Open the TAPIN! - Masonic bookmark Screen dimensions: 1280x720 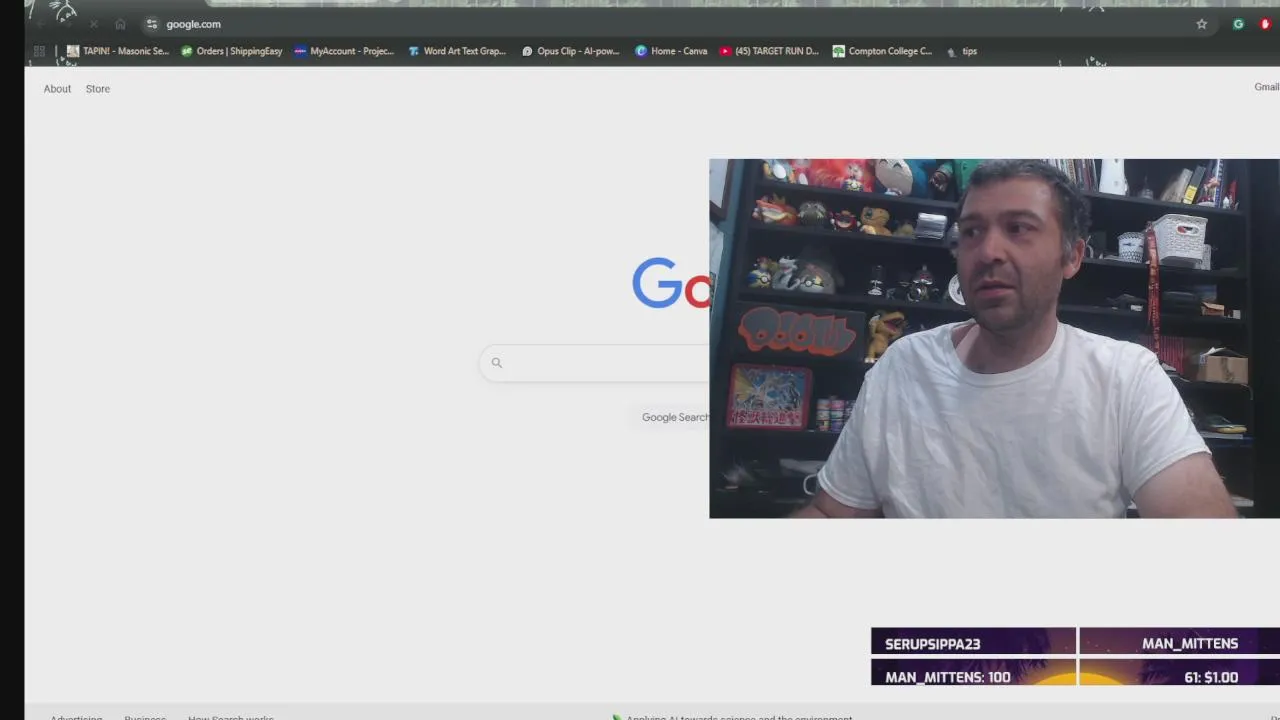pyautogui.click(x=118, y=51)
